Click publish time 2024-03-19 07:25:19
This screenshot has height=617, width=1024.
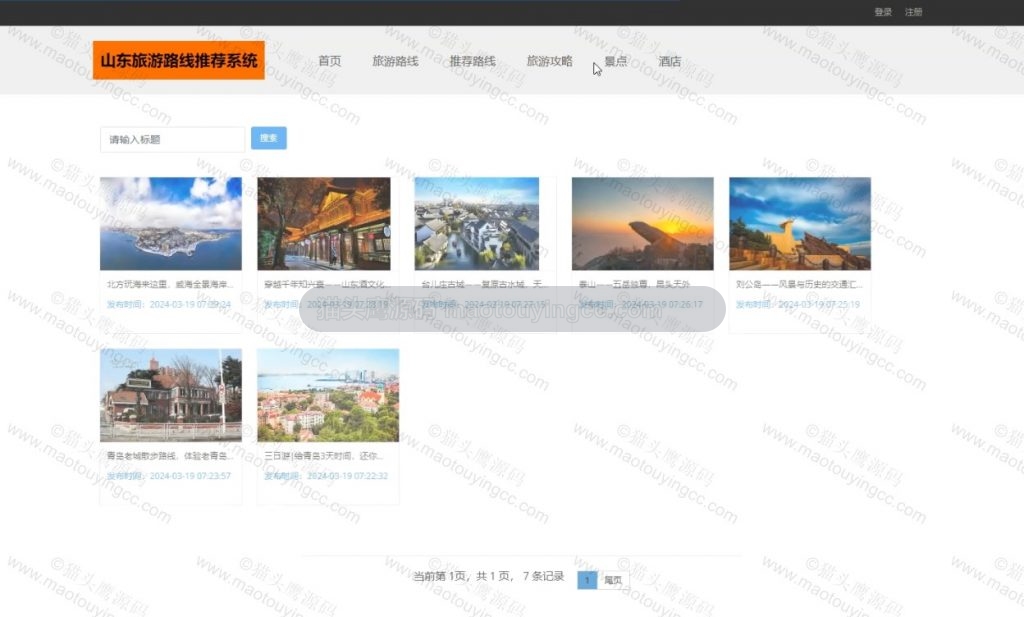[x=798, y=304]
